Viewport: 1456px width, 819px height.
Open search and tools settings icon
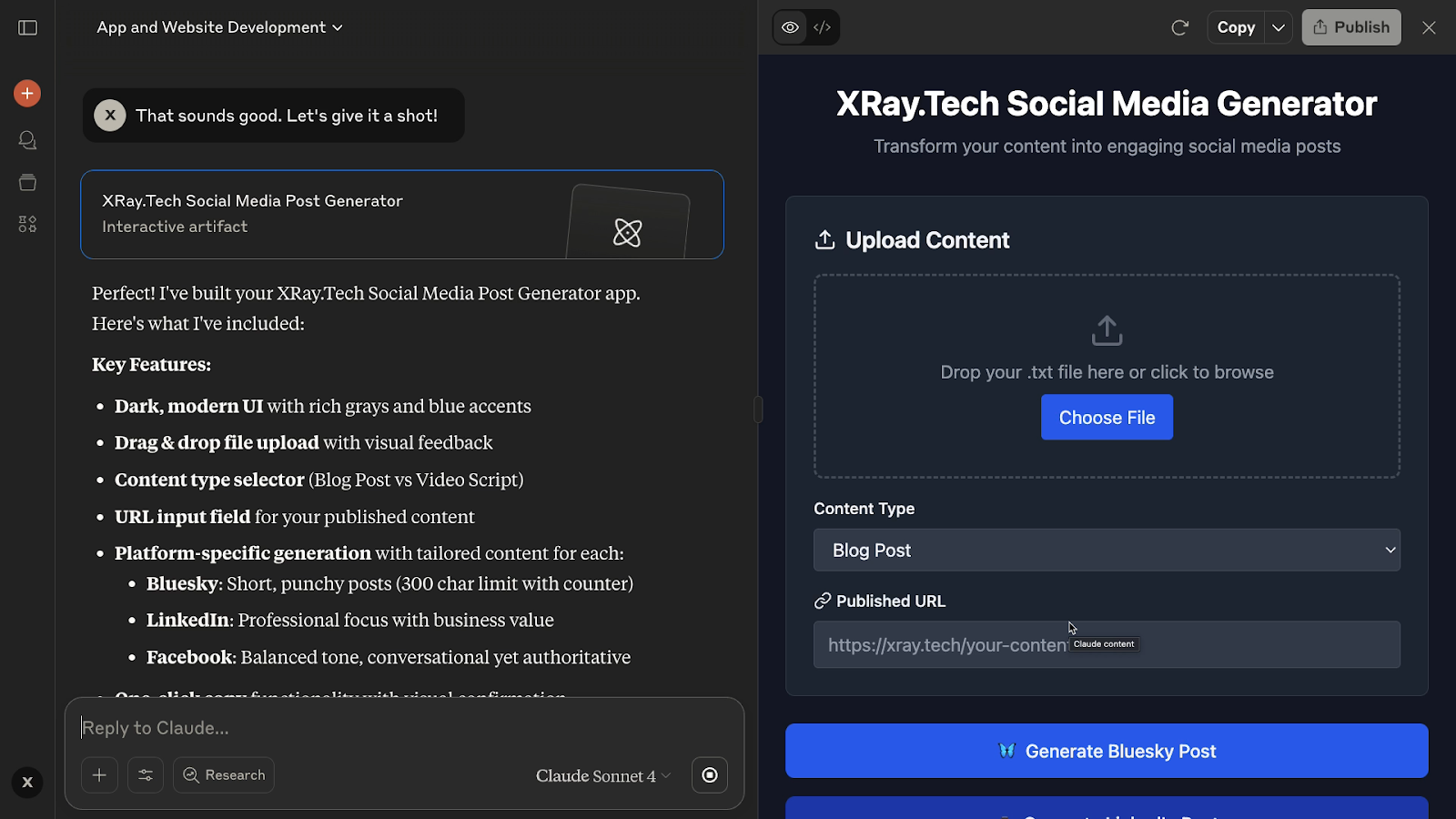[x=146, y=775]
